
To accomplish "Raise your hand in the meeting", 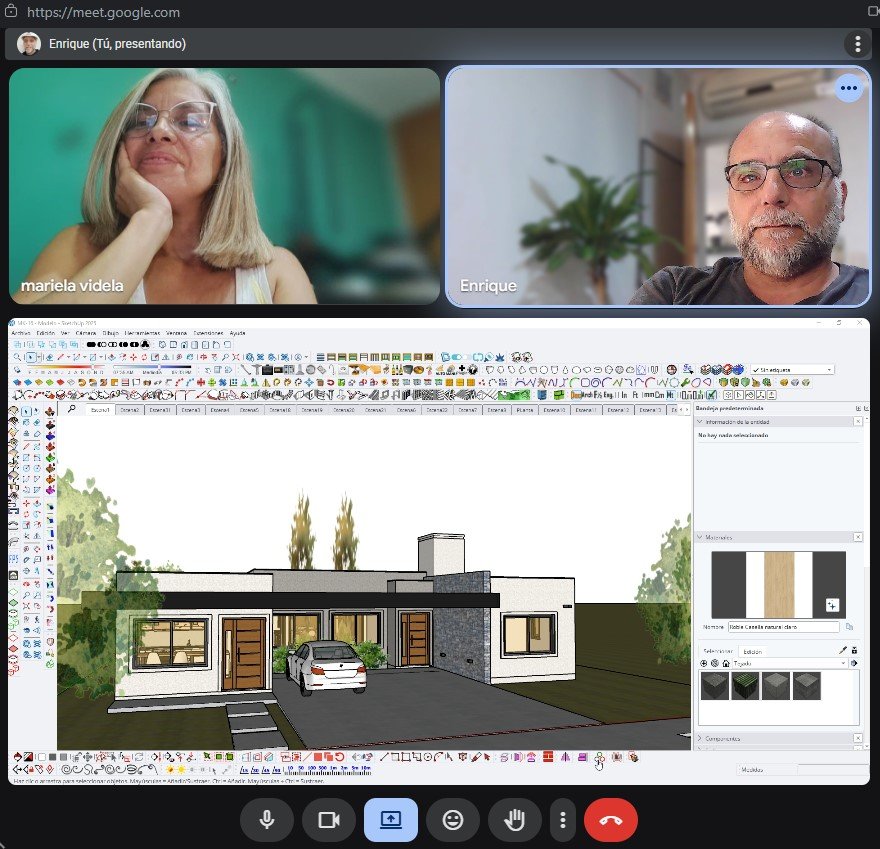I will pyautogui.click(x=515, y=820).
